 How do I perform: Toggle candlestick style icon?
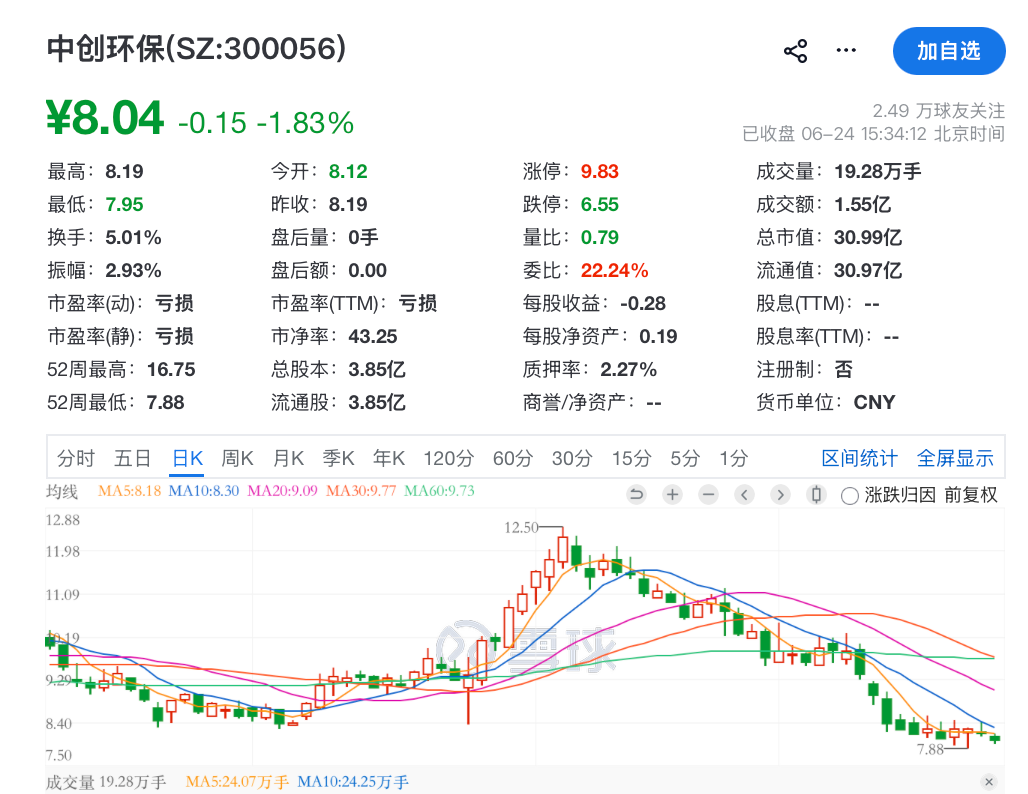816,494
